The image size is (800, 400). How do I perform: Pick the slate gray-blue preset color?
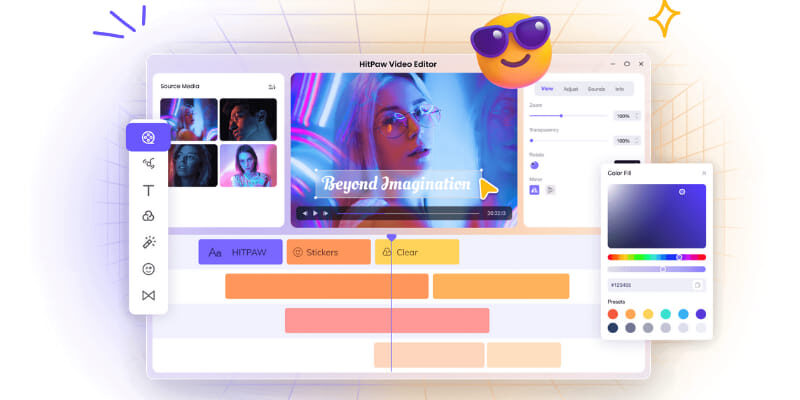[x=631, y=328]
